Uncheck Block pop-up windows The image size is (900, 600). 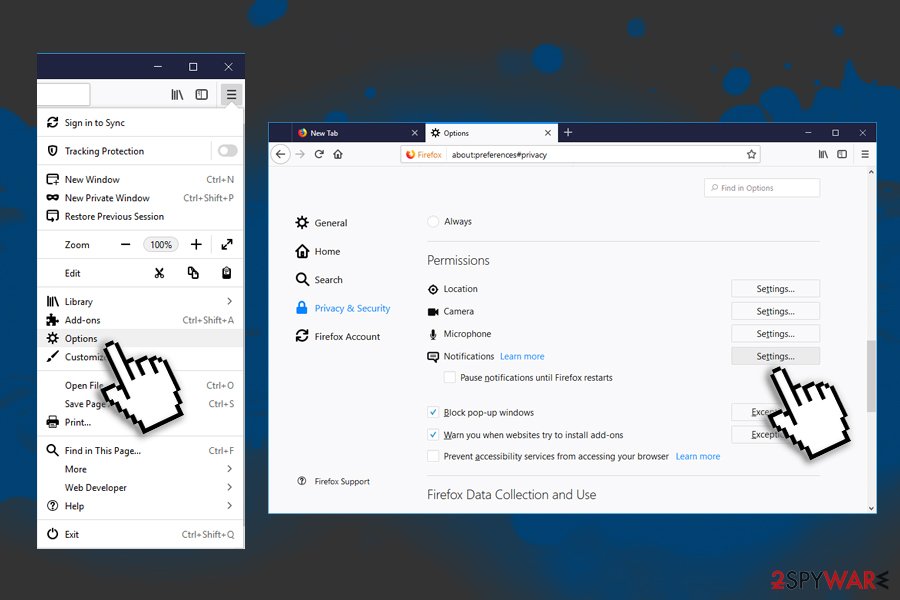(x=433, y=412)
